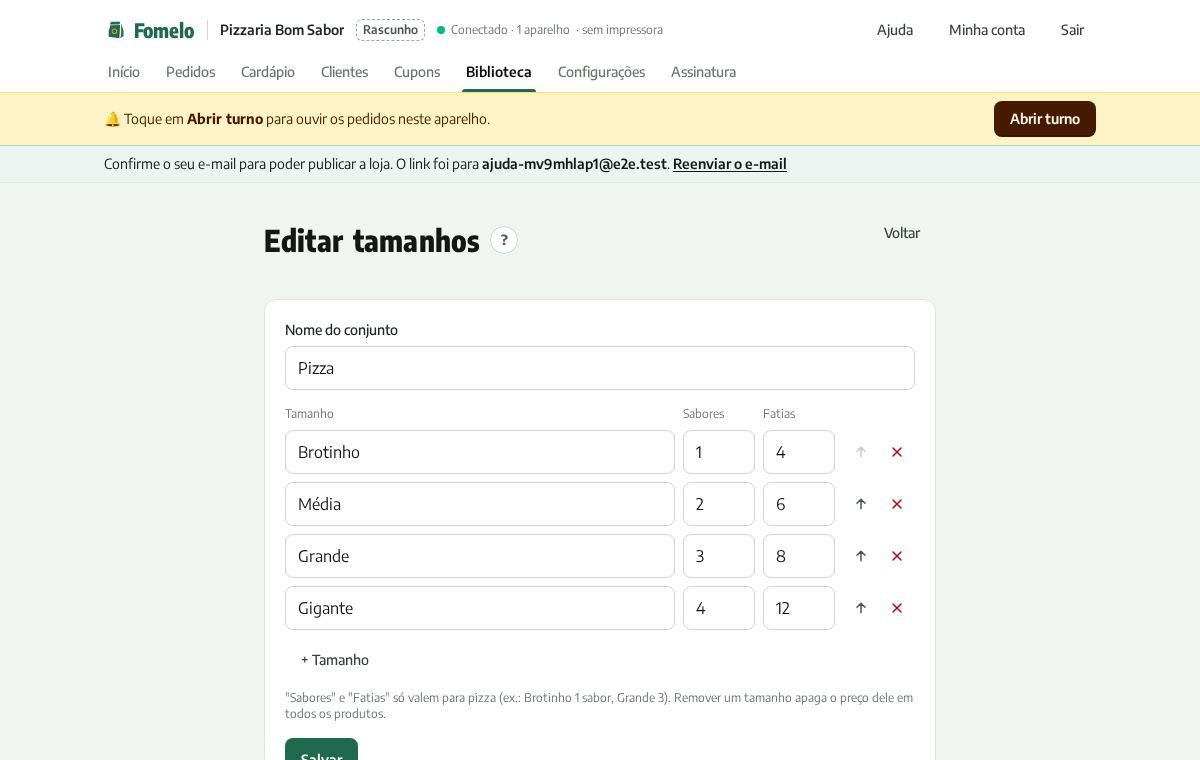This screenshot has width=1200, height=760.
Task: Remove the Gigante size row
Action: click(x=897, y=608)
